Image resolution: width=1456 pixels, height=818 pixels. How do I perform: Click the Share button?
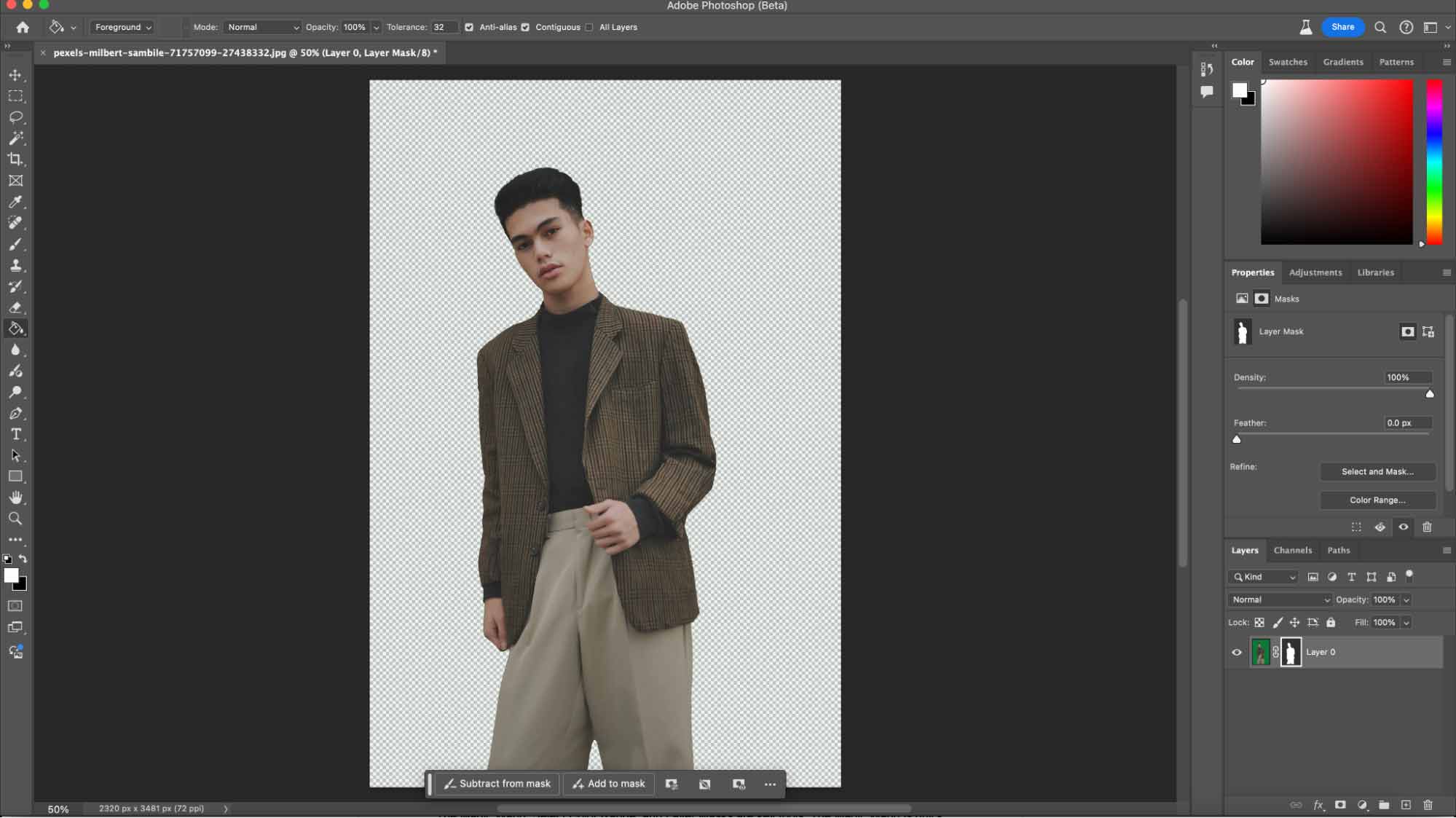point(1342,27)
